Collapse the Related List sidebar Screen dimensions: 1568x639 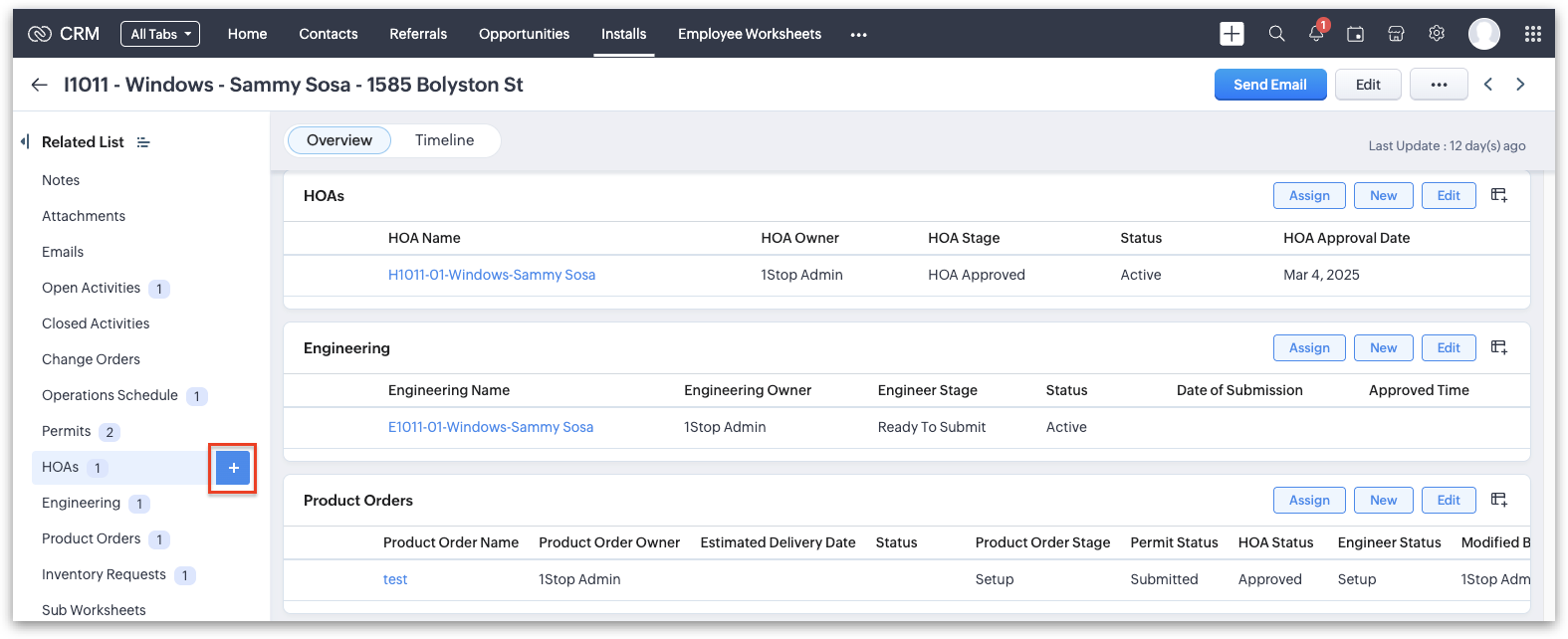25,141
